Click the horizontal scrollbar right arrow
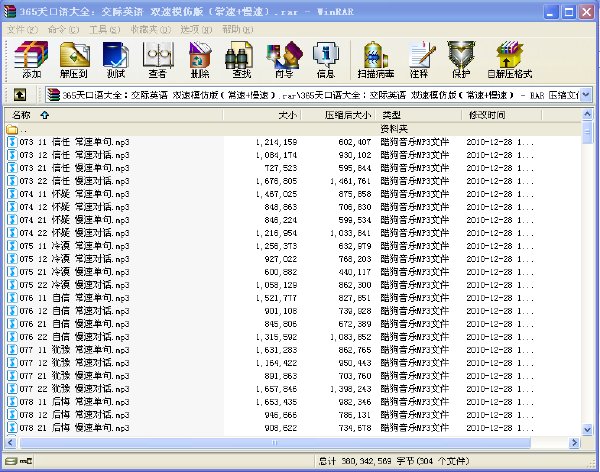 tap(574, 443)
